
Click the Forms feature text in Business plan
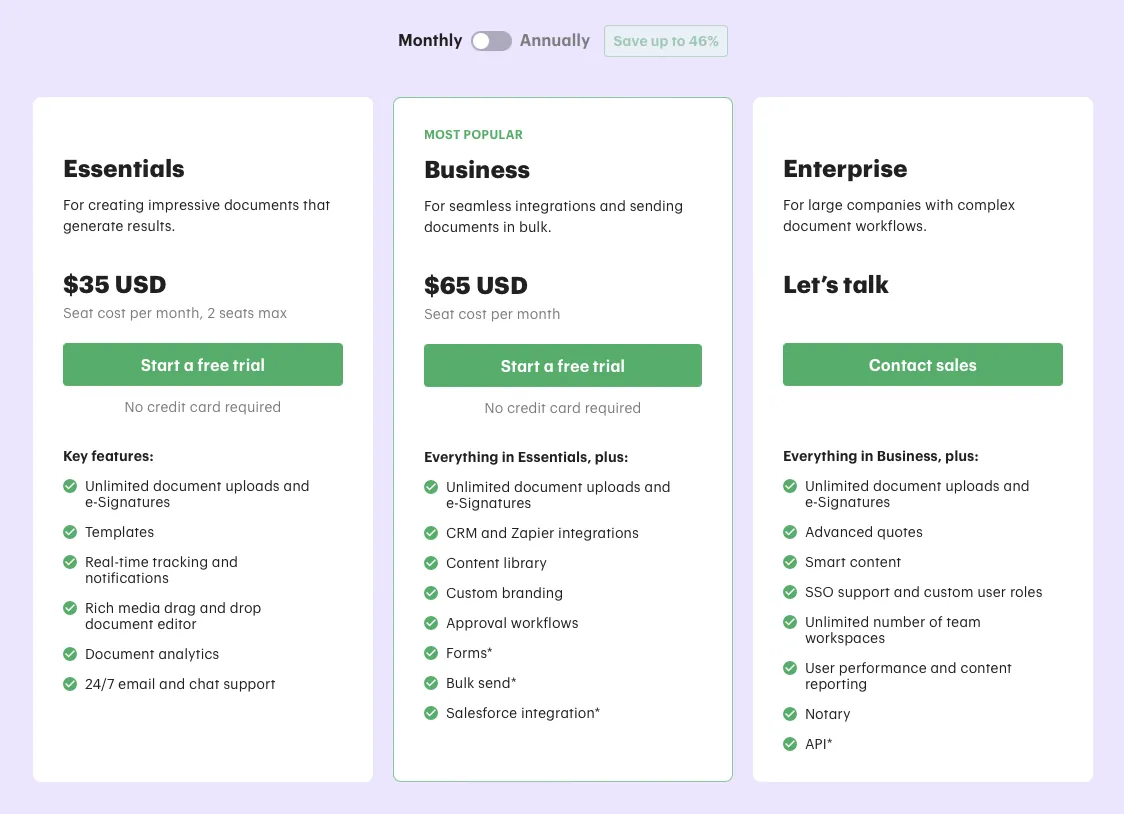[469, 653]
